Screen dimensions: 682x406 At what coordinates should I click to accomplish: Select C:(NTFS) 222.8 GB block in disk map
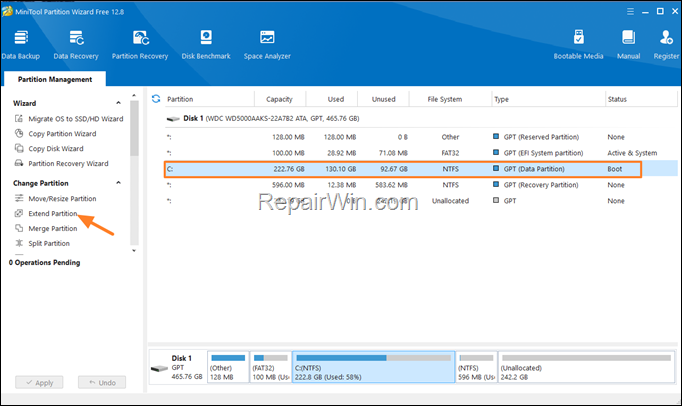click(374, 367)
